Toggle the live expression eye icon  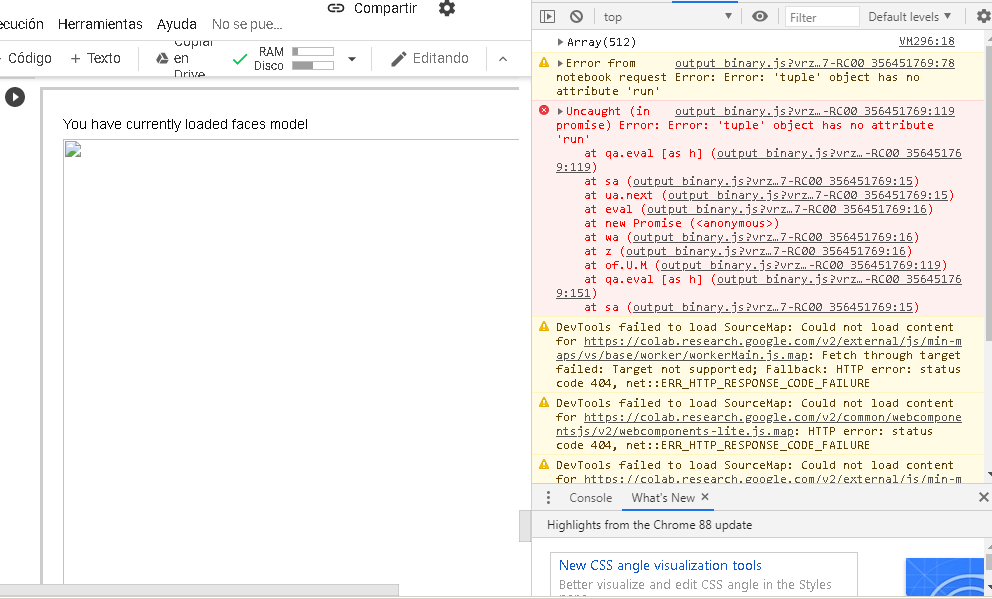coord(760,16)
